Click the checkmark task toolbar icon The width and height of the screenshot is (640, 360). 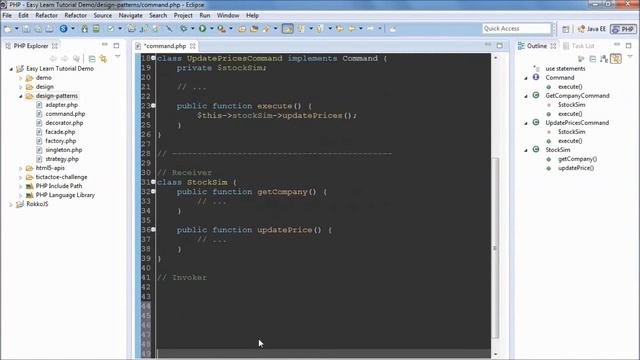tap(111, 29)
